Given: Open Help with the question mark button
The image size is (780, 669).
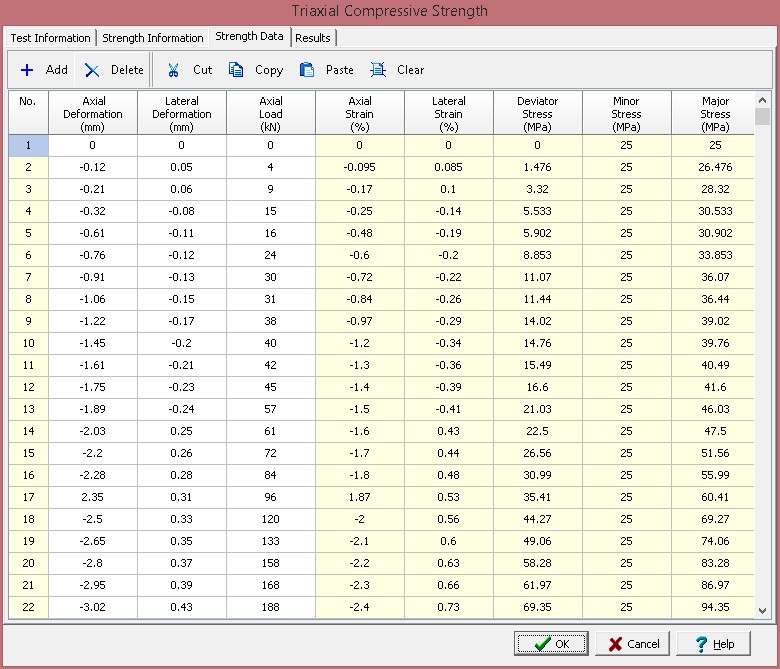Looking at the screenshot, I should (713, 644).
